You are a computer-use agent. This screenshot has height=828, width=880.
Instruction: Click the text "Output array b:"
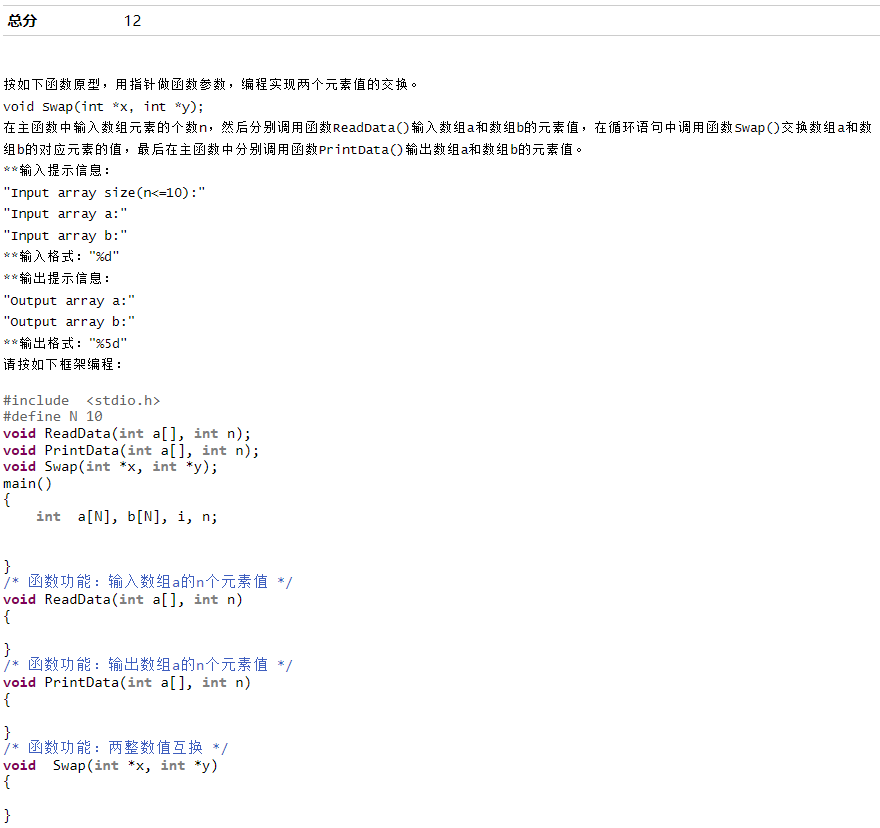click(69, 322)
